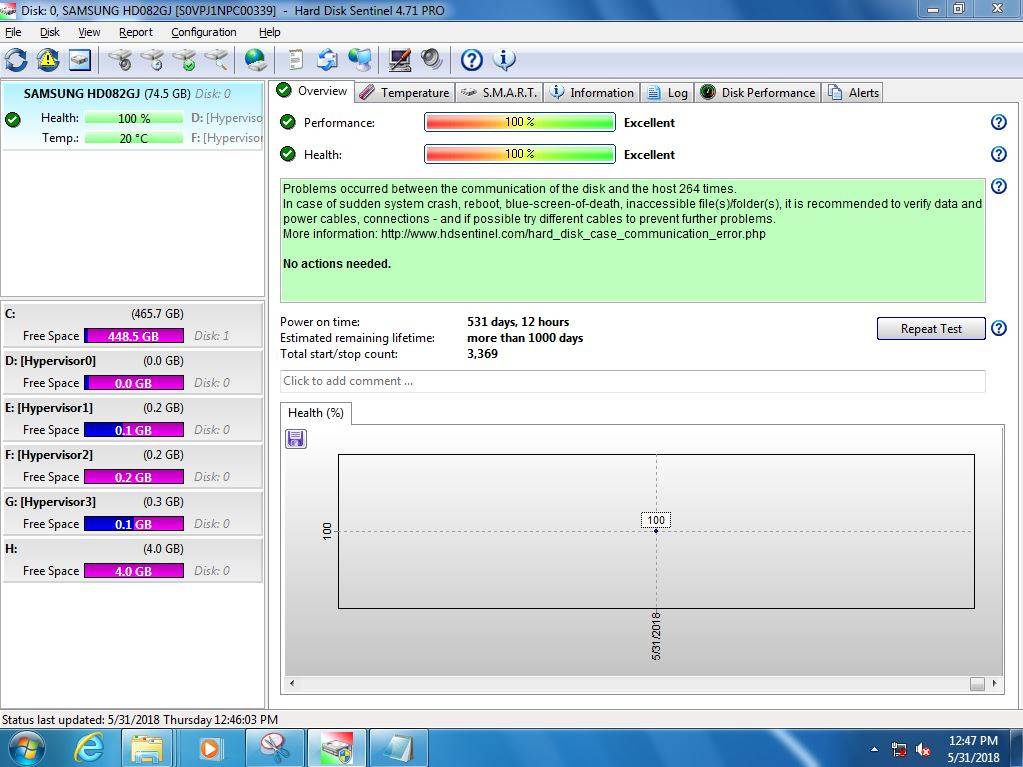Click the Repeat Test button
Image resolution: width=1023 pixels, height=767 pixels.
pos(931,329)
